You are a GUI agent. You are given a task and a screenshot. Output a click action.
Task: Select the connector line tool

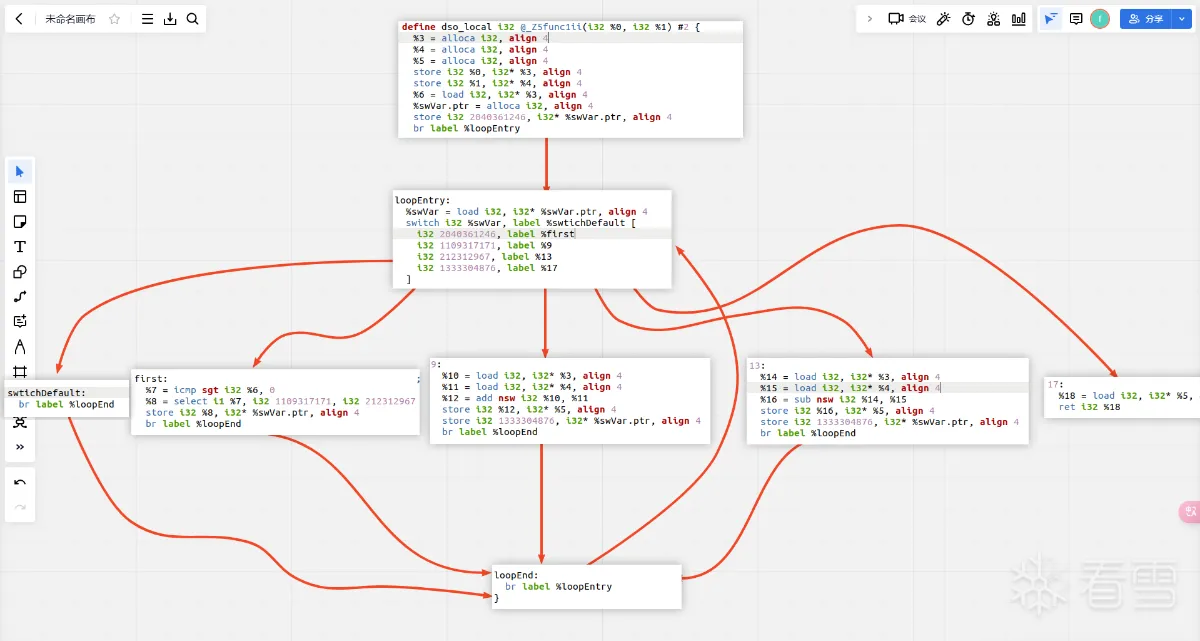click(x=20, y=297)
